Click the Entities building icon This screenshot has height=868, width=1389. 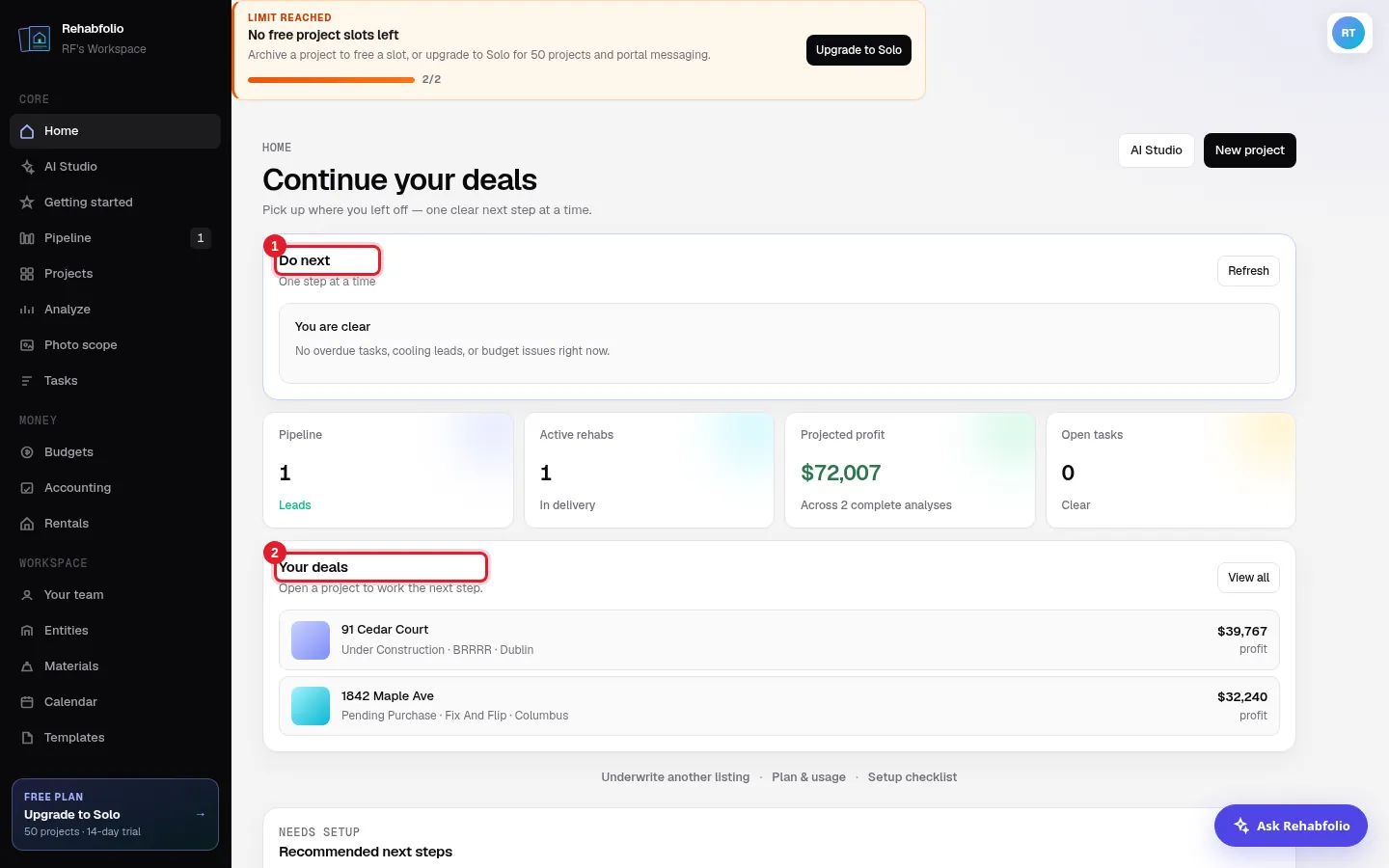pos(27,631)
